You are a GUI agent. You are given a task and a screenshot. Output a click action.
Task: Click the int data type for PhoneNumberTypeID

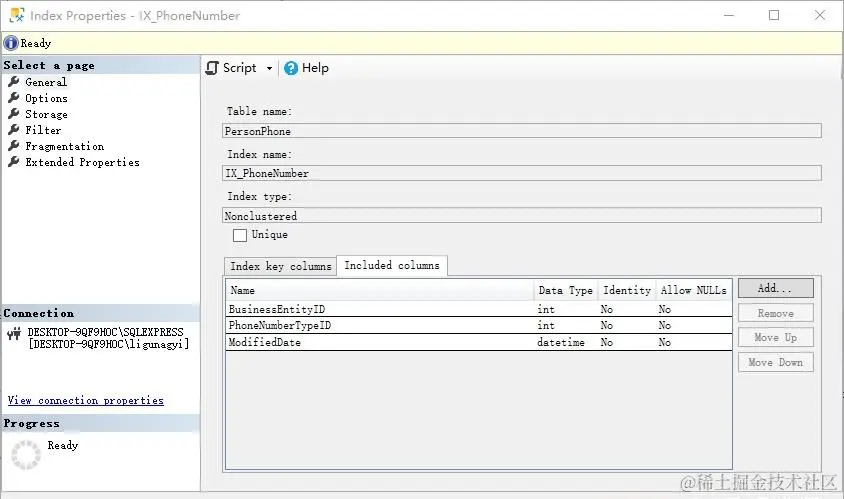(546, 325)
